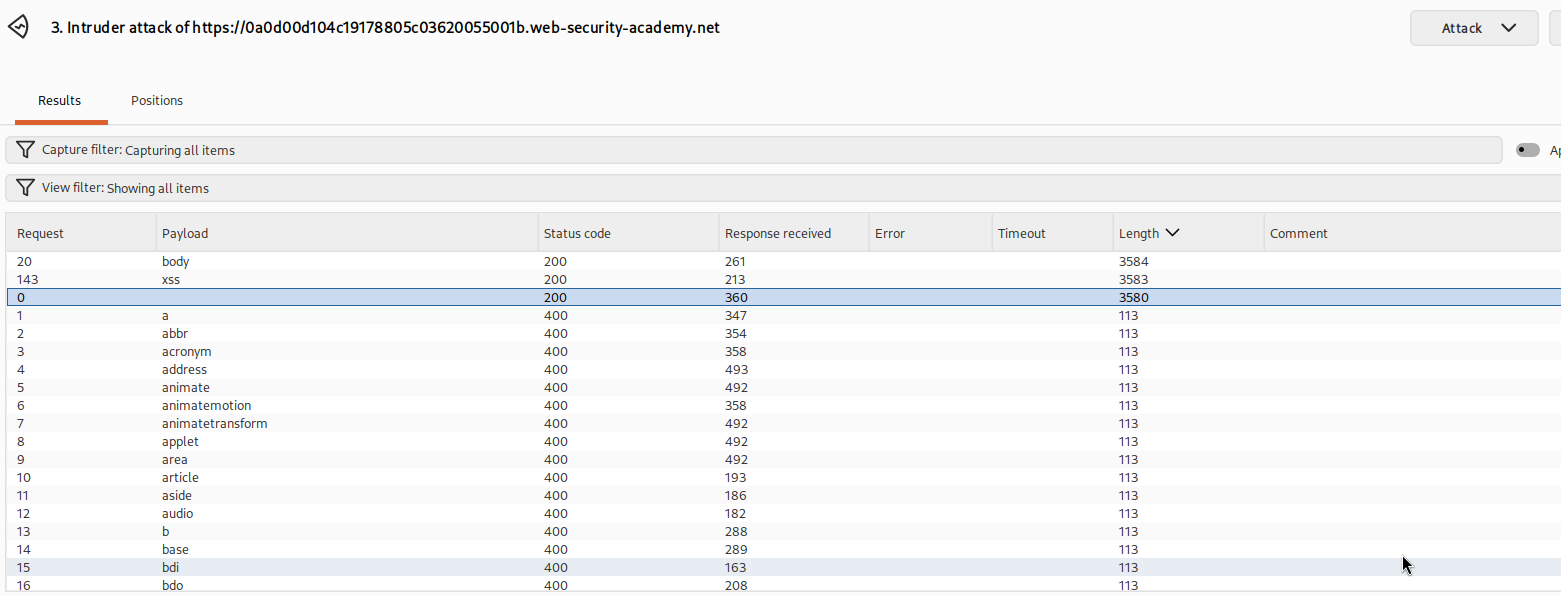Select the row with payload "area"
Viewport: 1561px width, 596px height.
click(783, 460)
